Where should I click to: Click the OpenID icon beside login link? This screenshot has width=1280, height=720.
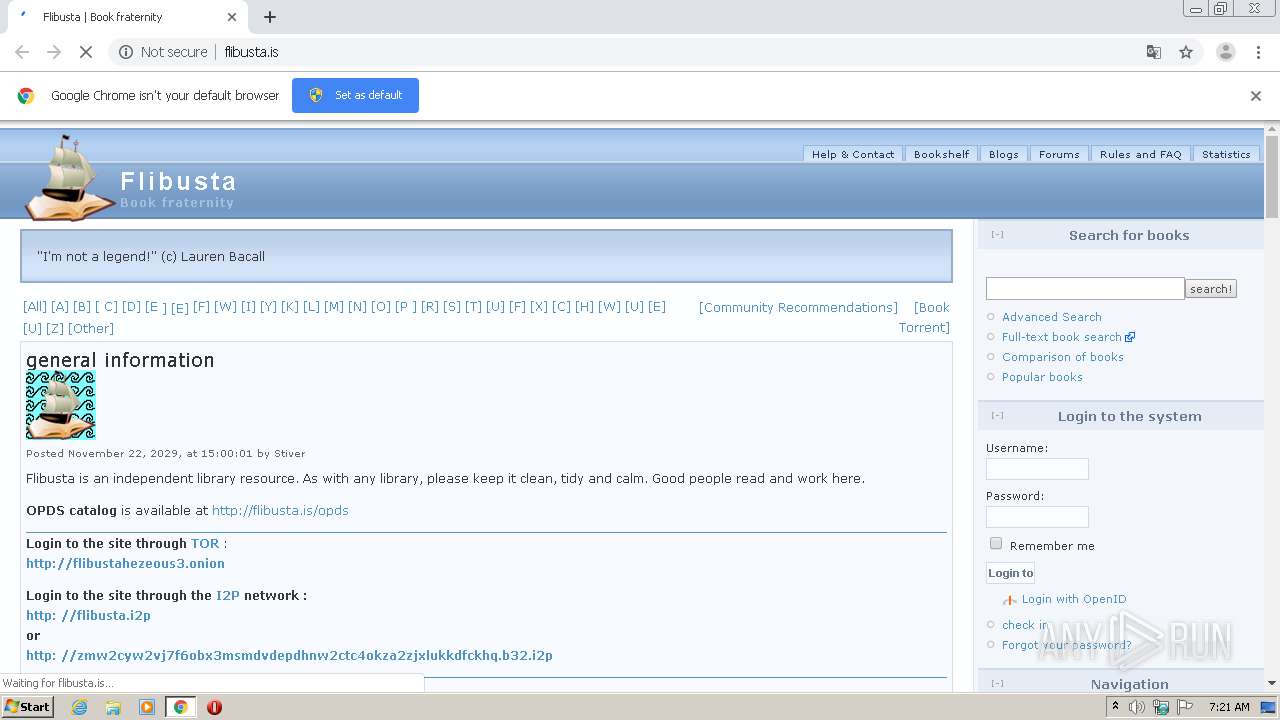click(1010, 600)
